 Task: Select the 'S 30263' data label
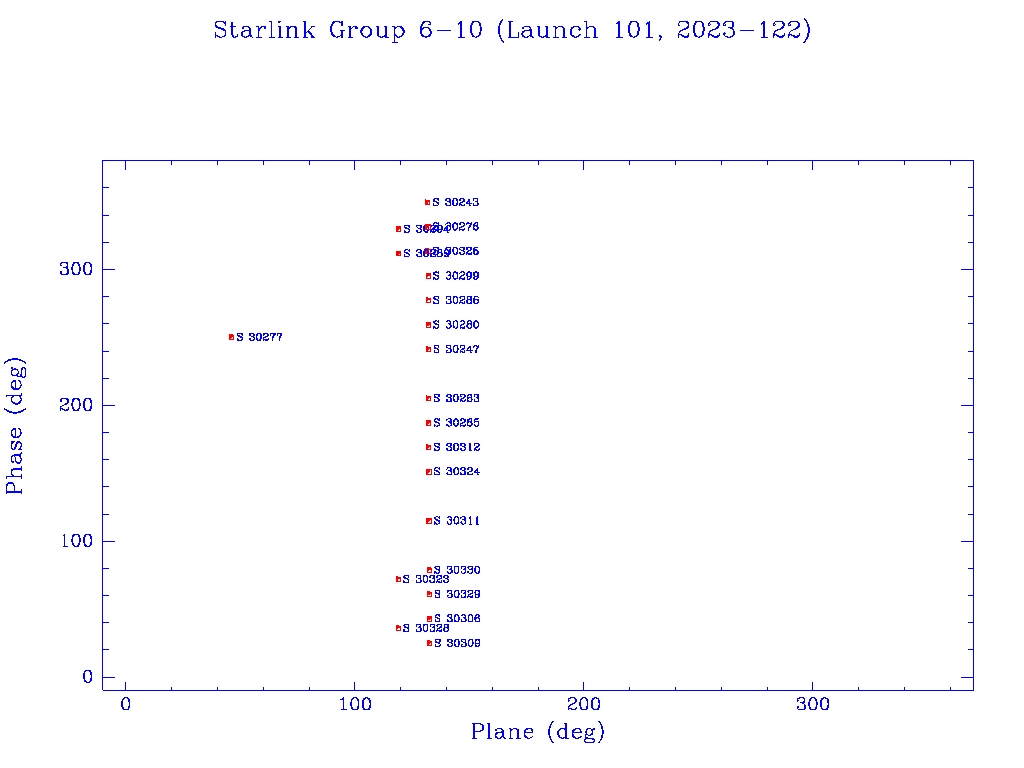point(456,398)
